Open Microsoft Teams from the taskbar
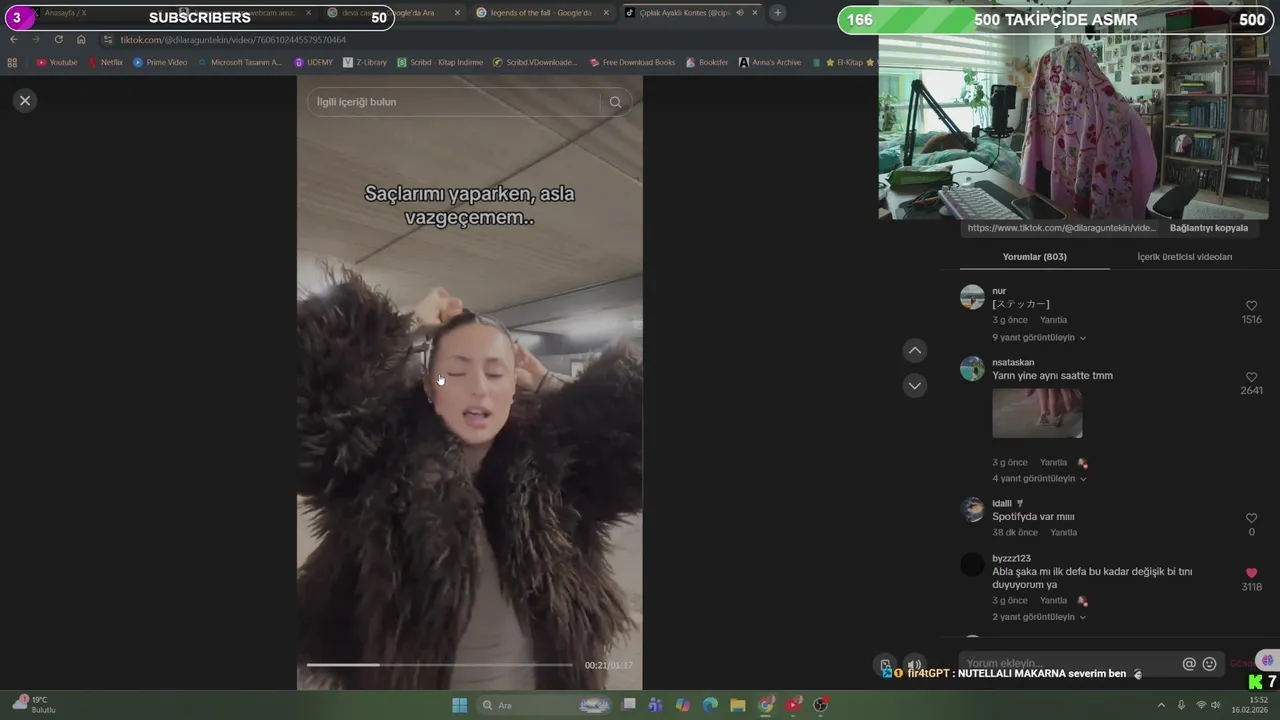Screen dimensions: 1280x720 click(655, 705)
